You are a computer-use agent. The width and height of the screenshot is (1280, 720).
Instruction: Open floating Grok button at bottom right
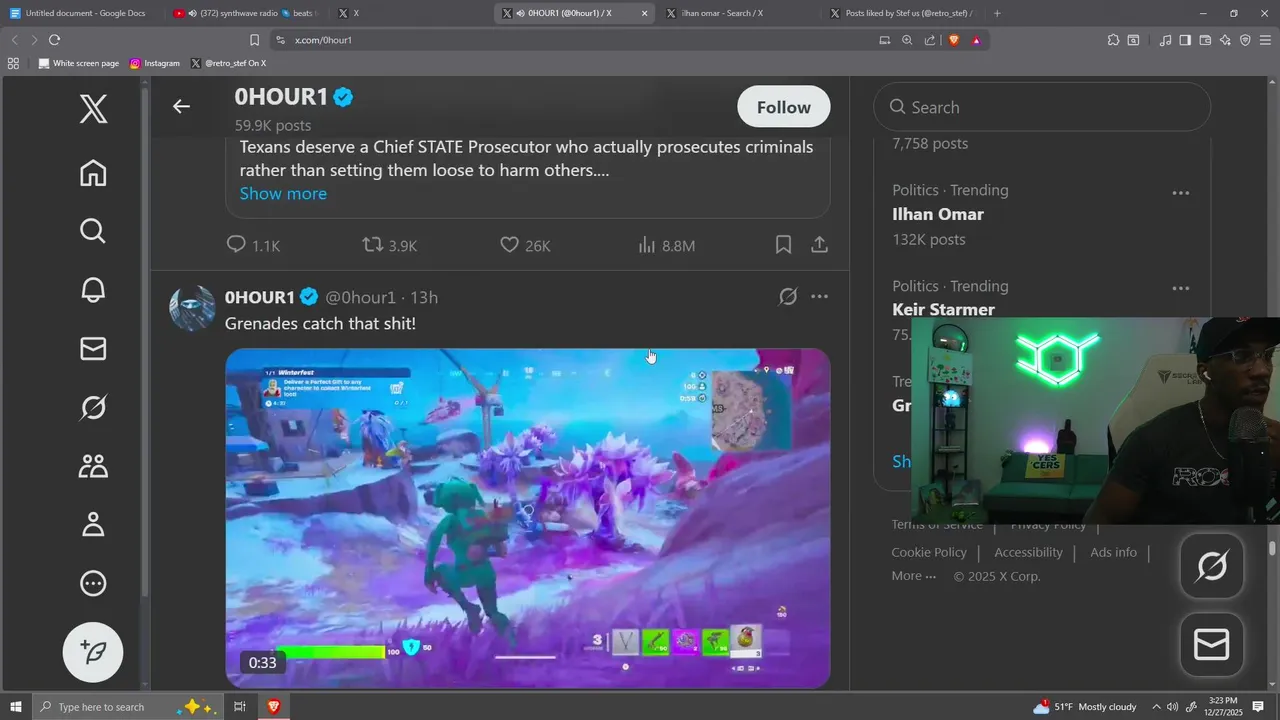coord(1212,566)
